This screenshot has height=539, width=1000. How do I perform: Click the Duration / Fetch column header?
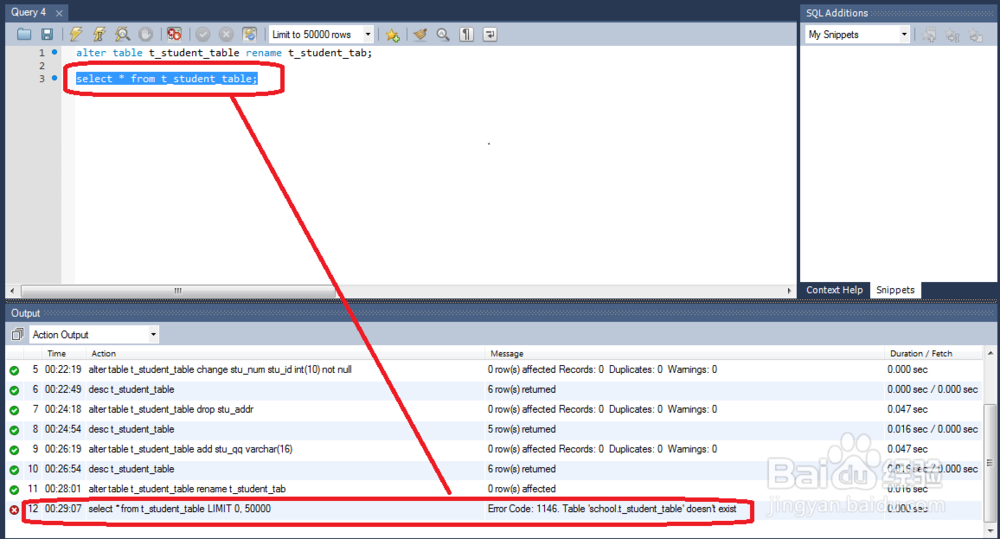pos(921,353)
